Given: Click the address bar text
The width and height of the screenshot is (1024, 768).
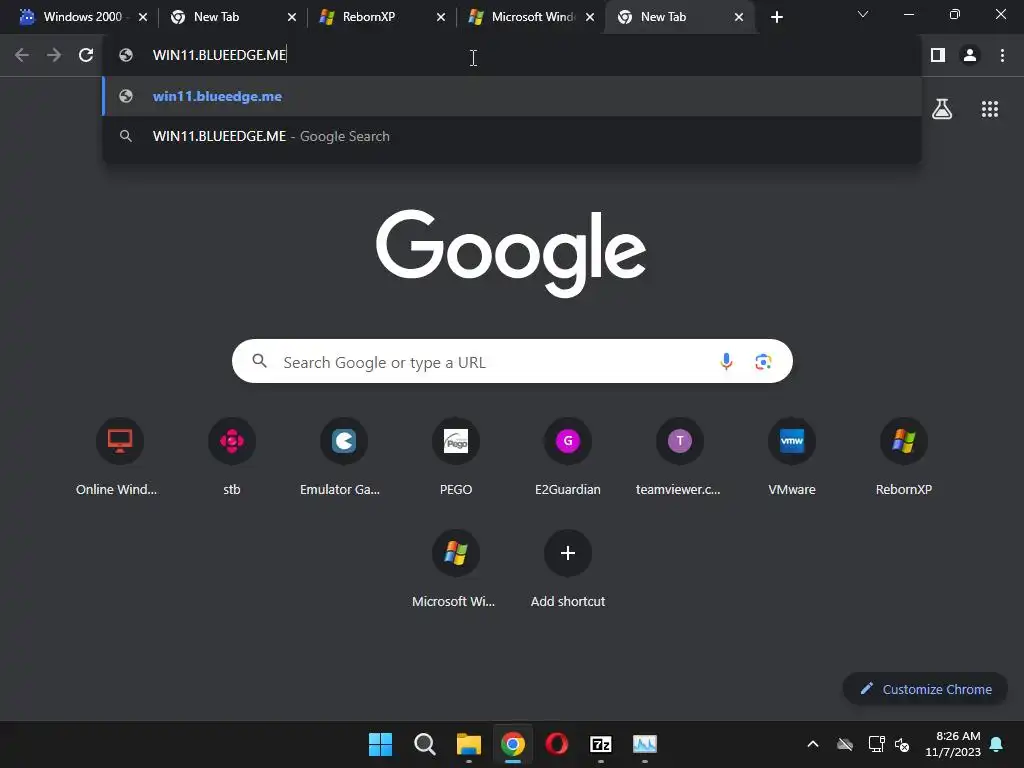Looking at the screenshot, I should (219, 55).
